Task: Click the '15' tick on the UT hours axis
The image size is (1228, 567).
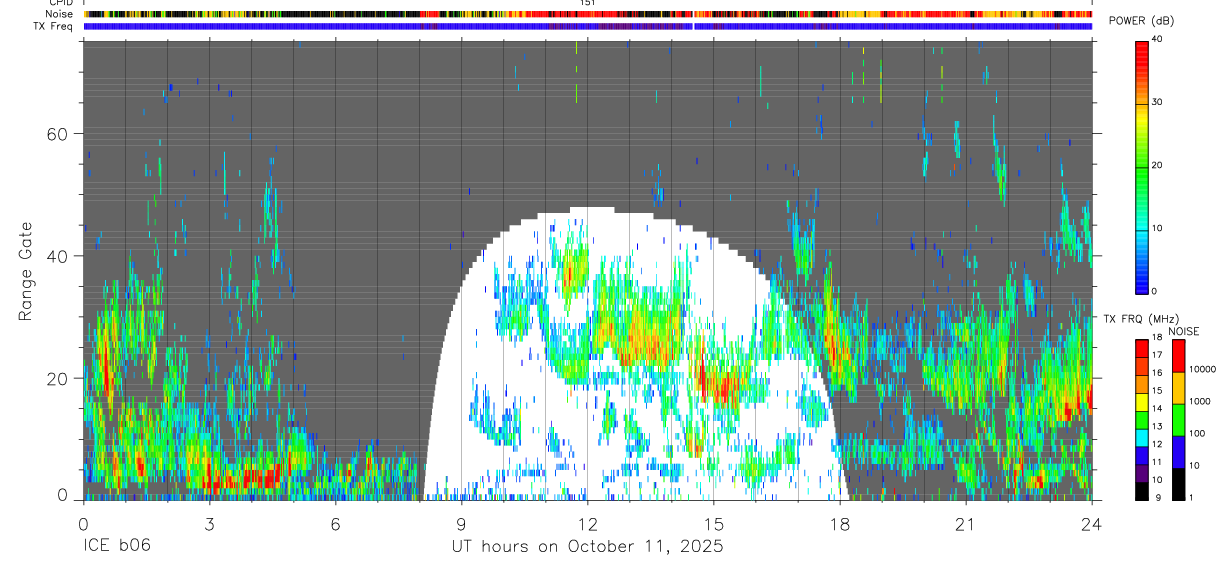Action: pyautogui.click(x=713, y=524)
